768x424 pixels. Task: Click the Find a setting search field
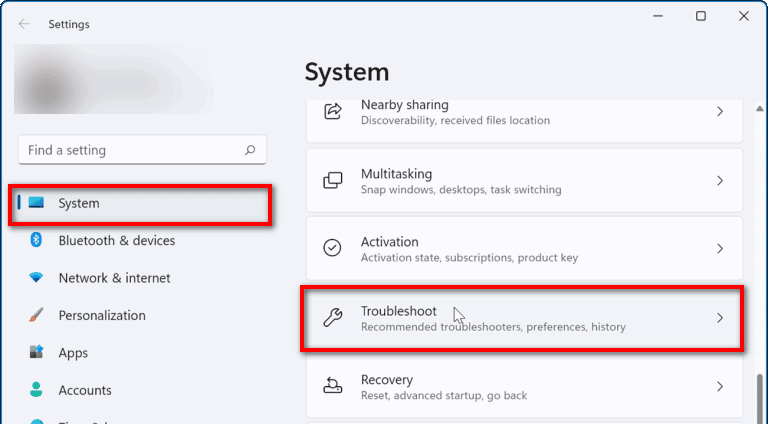pyautogui.click(x=143, y=150)
